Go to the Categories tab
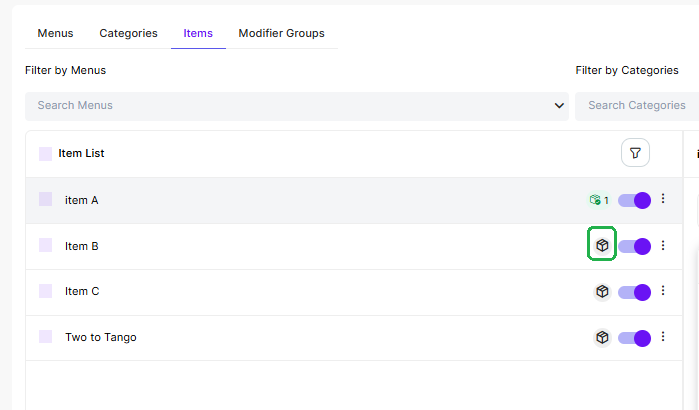699x410 pixels. pyautogui.click(x=128, y=33)
